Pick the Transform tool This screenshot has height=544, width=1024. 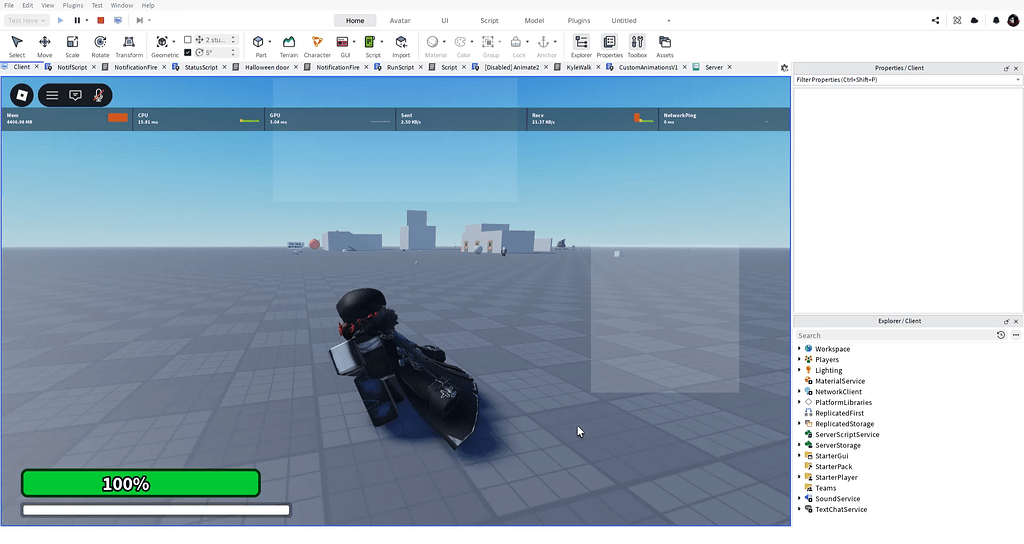tap(129, 46)
